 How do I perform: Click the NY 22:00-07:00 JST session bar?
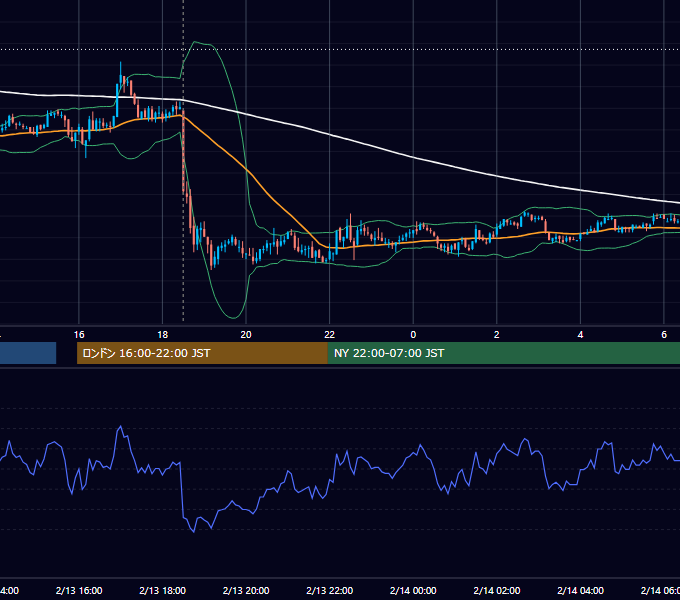(x=503, y=353)
